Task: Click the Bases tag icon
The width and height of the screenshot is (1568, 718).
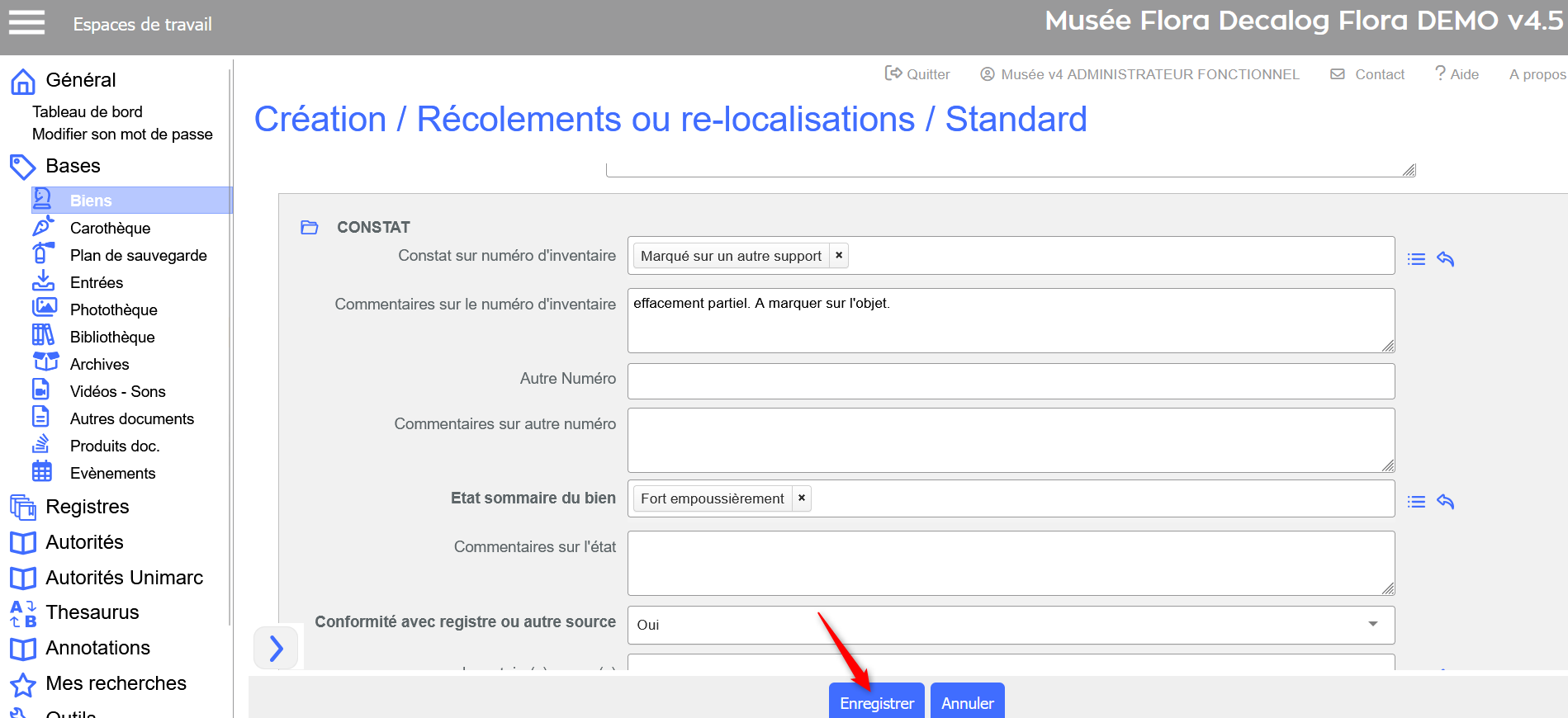Action: [x=22, y=167]
